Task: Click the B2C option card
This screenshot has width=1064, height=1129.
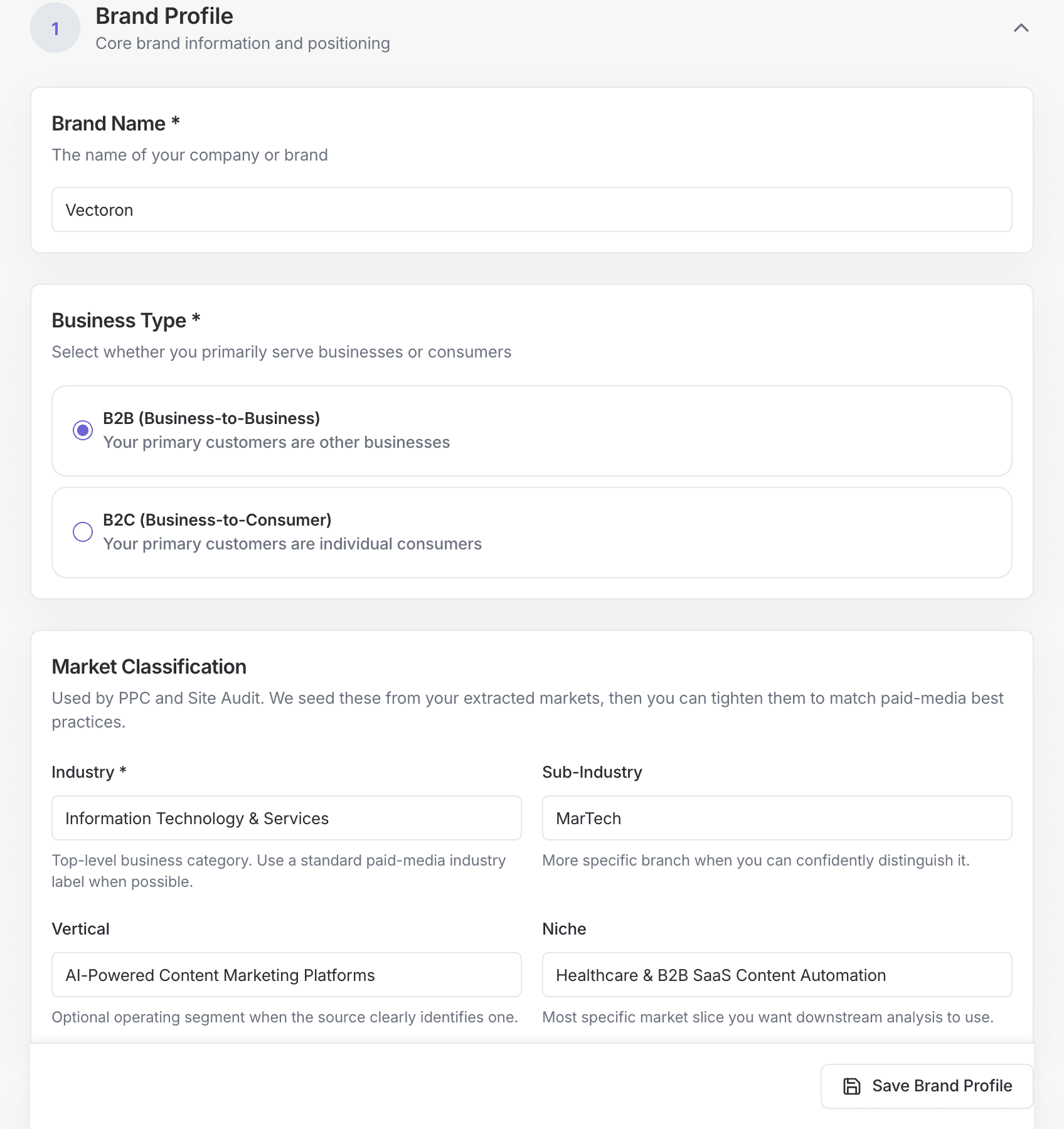Action: point(532,532)
